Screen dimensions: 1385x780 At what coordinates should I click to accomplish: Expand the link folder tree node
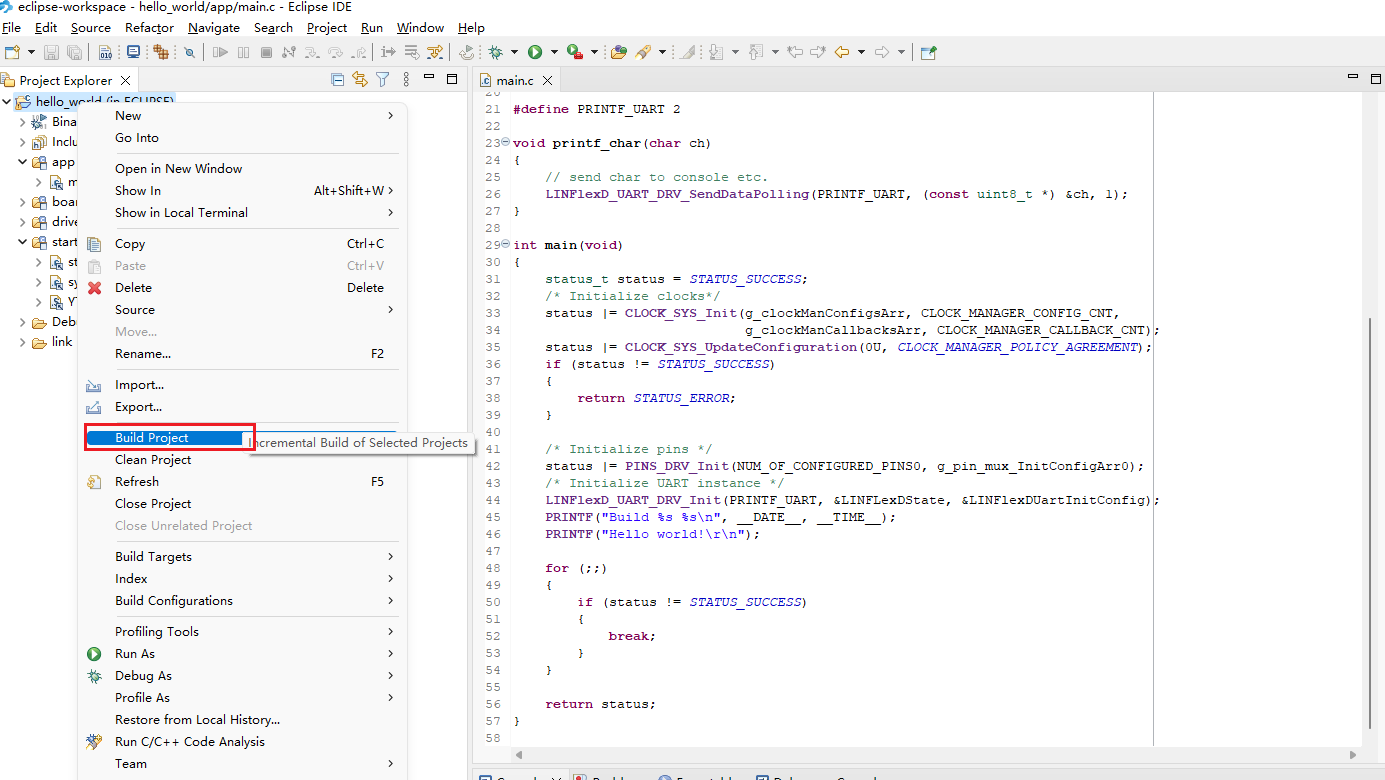pos(23,342)
